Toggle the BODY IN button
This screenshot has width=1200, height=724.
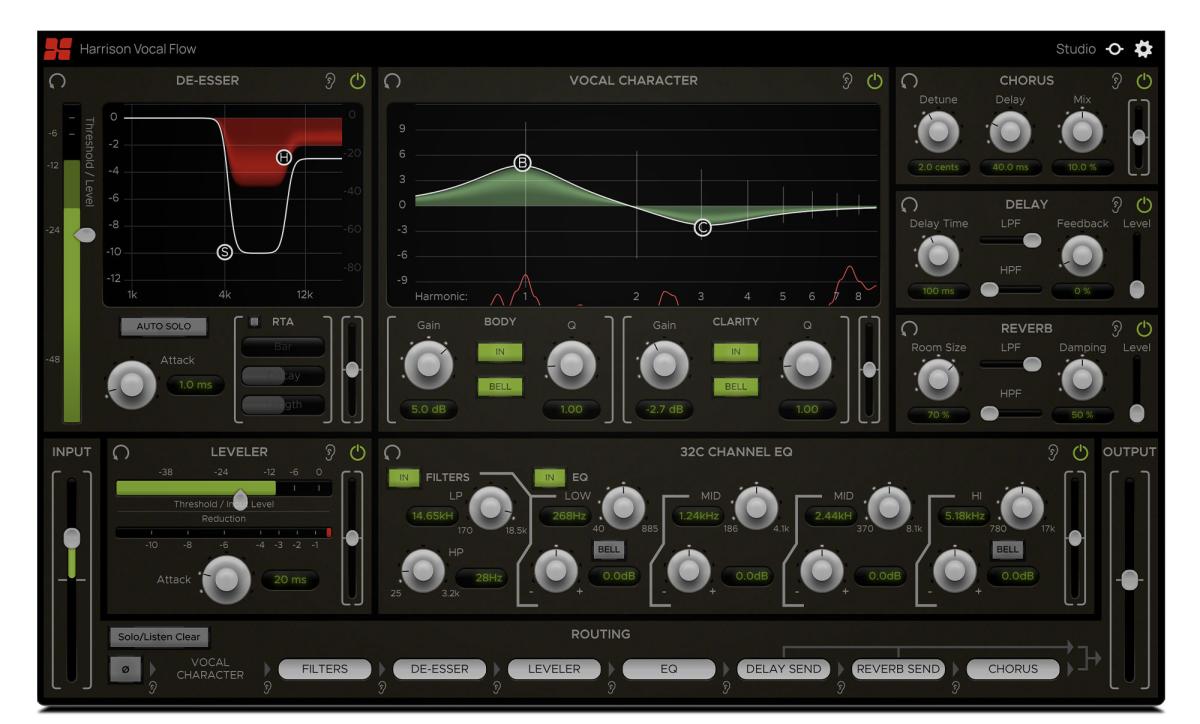tap(499, 351)
